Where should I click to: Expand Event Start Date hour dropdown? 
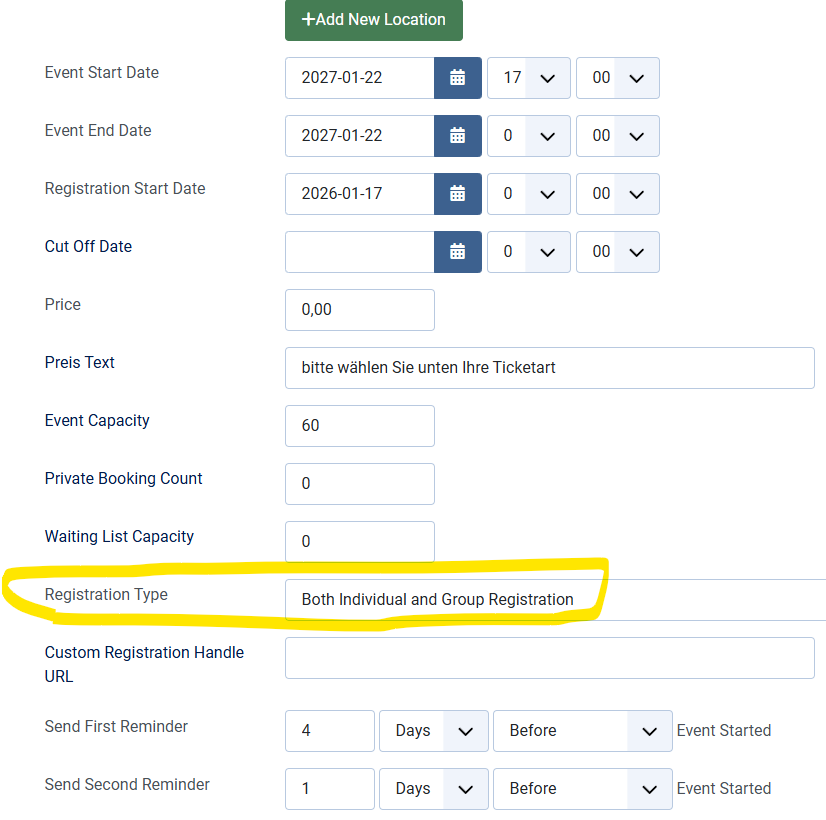click(528, 78)
